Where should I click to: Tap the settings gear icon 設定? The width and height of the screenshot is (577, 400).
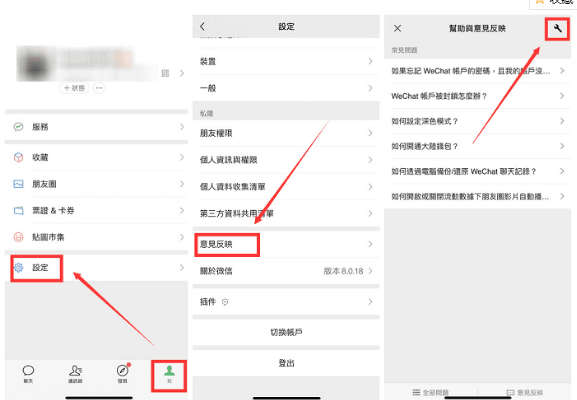pos(18,268)
